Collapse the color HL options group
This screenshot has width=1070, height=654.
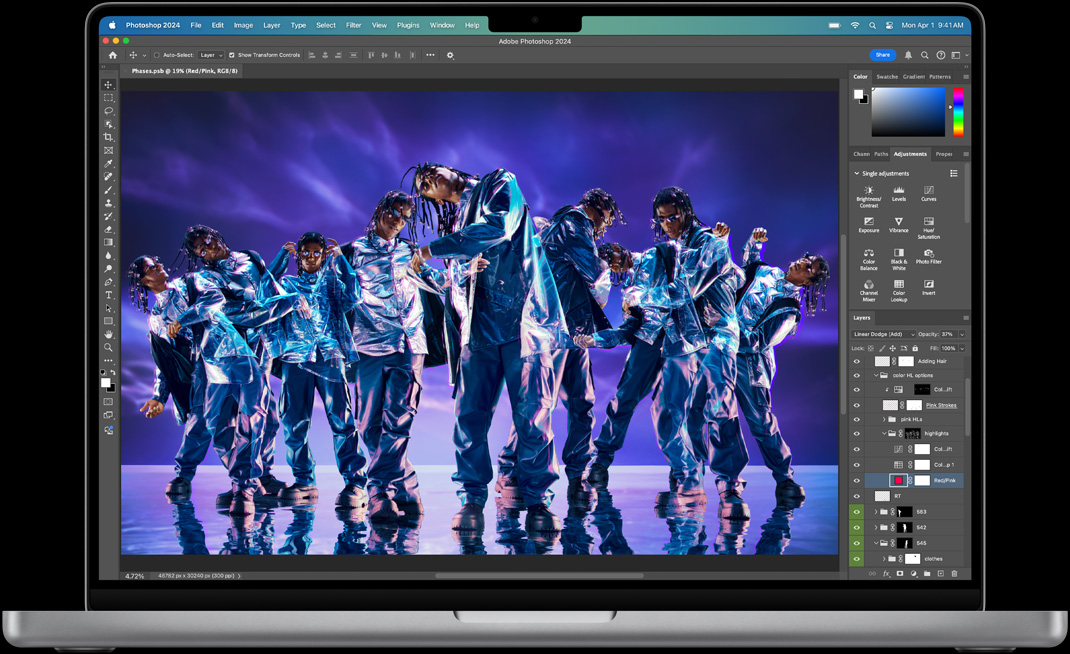[876, 375]
